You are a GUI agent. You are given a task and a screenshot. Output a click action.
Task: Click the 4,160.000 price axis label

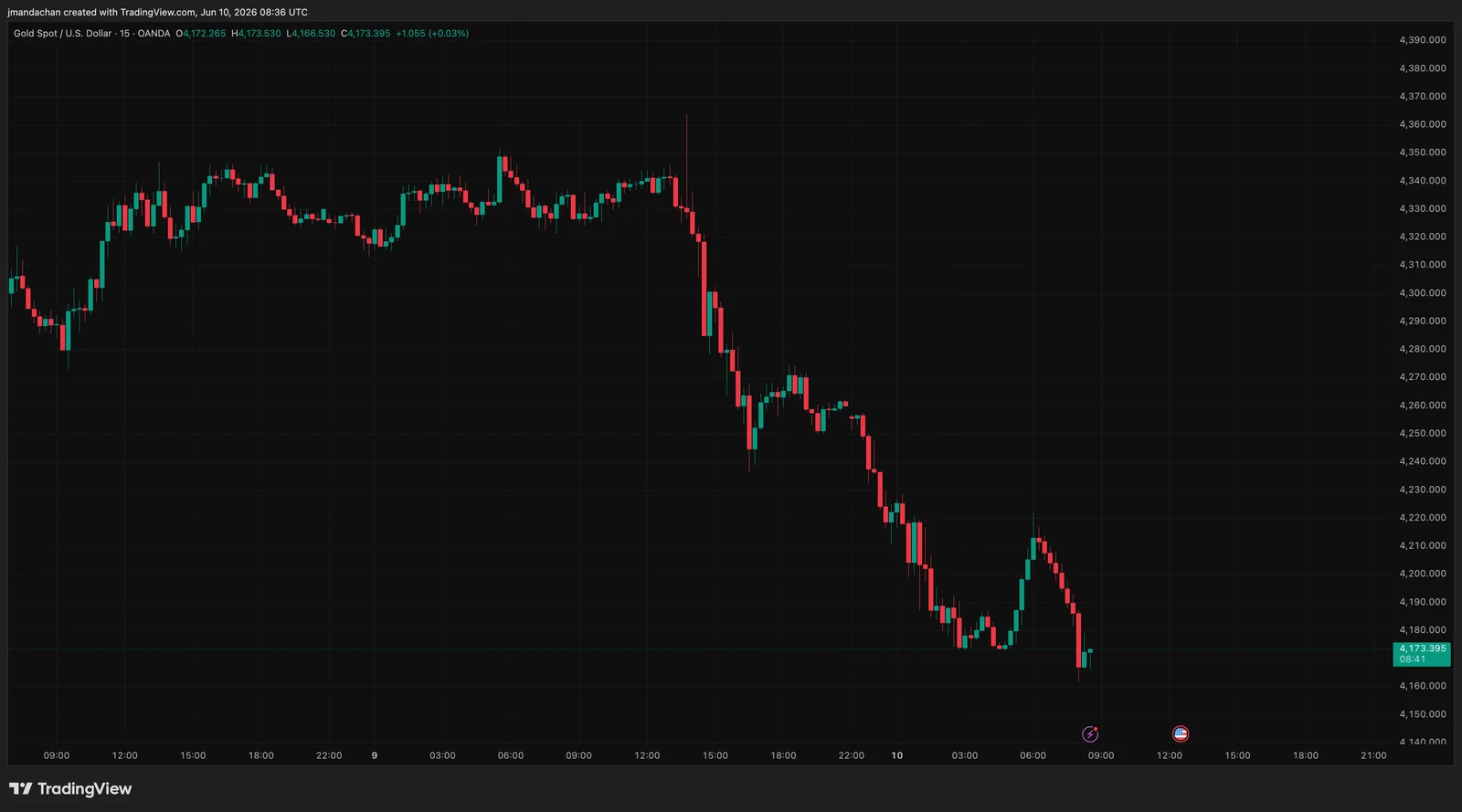(1423, 686)
